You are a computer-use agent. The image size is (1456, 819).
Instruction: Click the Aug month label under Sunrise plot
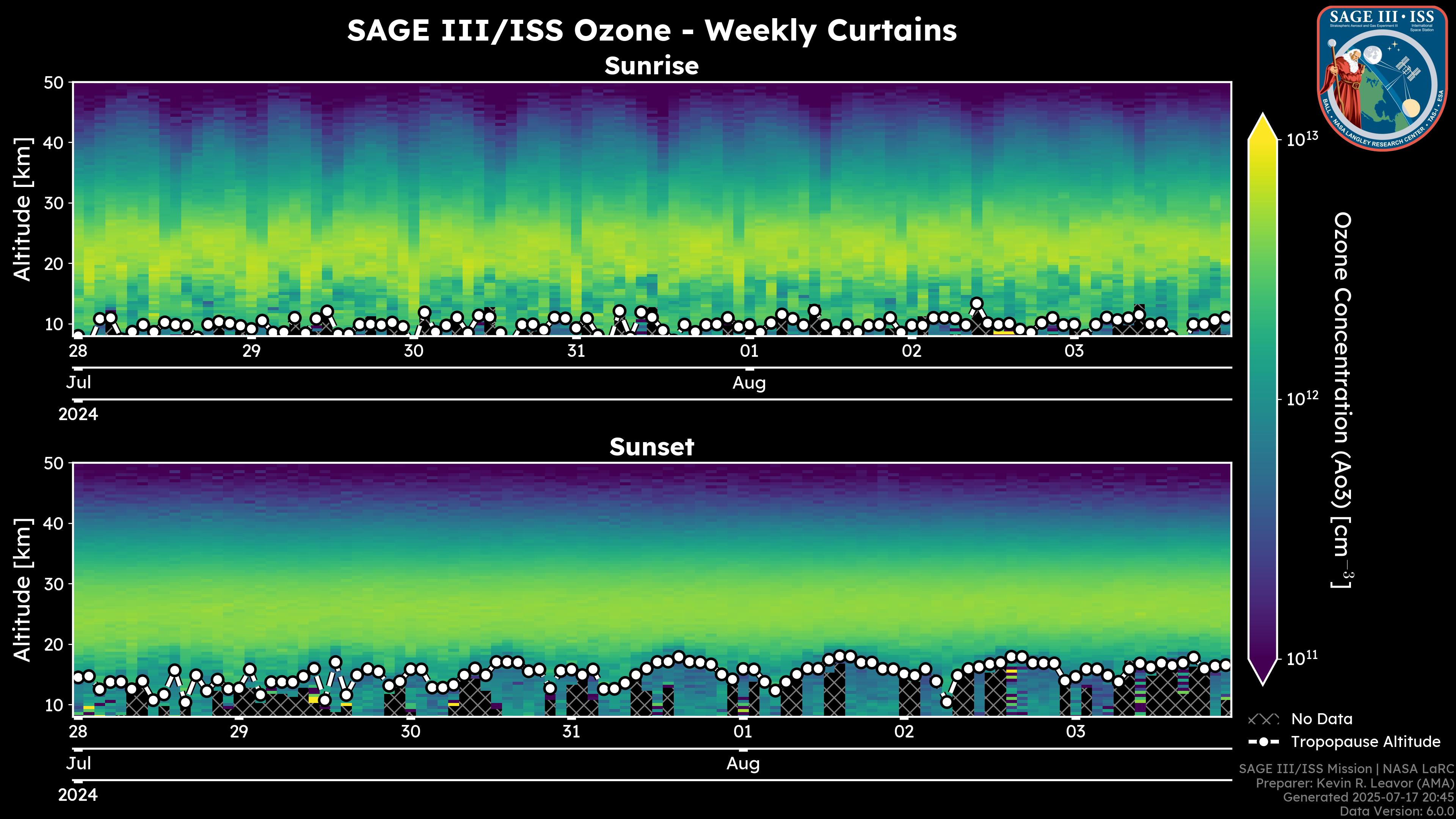(x=749, y=383)
